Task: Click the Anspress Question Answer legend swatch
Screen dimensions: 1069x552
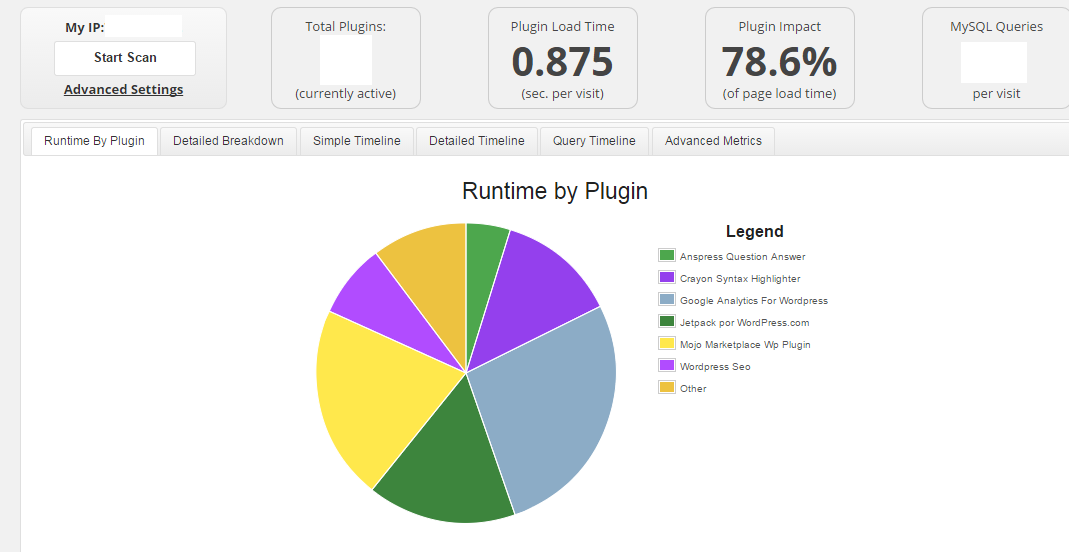Action: pos(667,256)
